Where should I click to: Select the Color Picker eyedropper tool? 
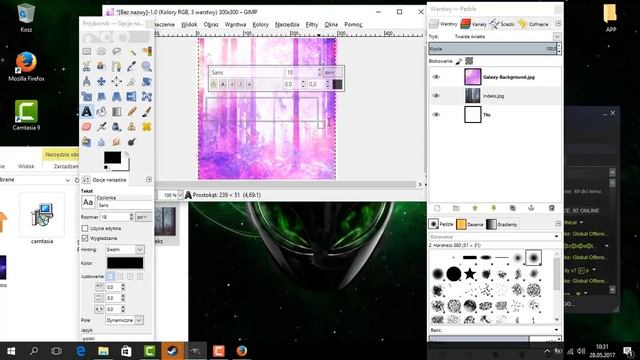[132, 67]
